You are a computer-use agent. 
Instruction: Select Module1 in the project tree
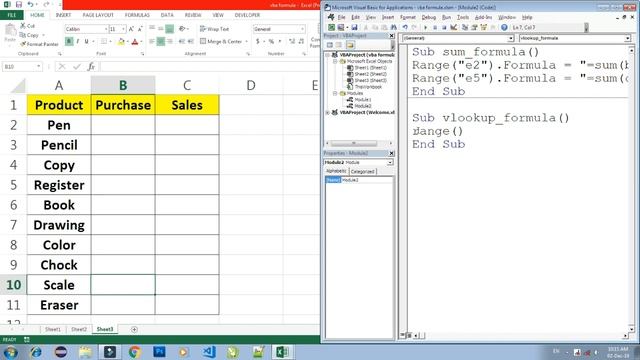point(362,100)
